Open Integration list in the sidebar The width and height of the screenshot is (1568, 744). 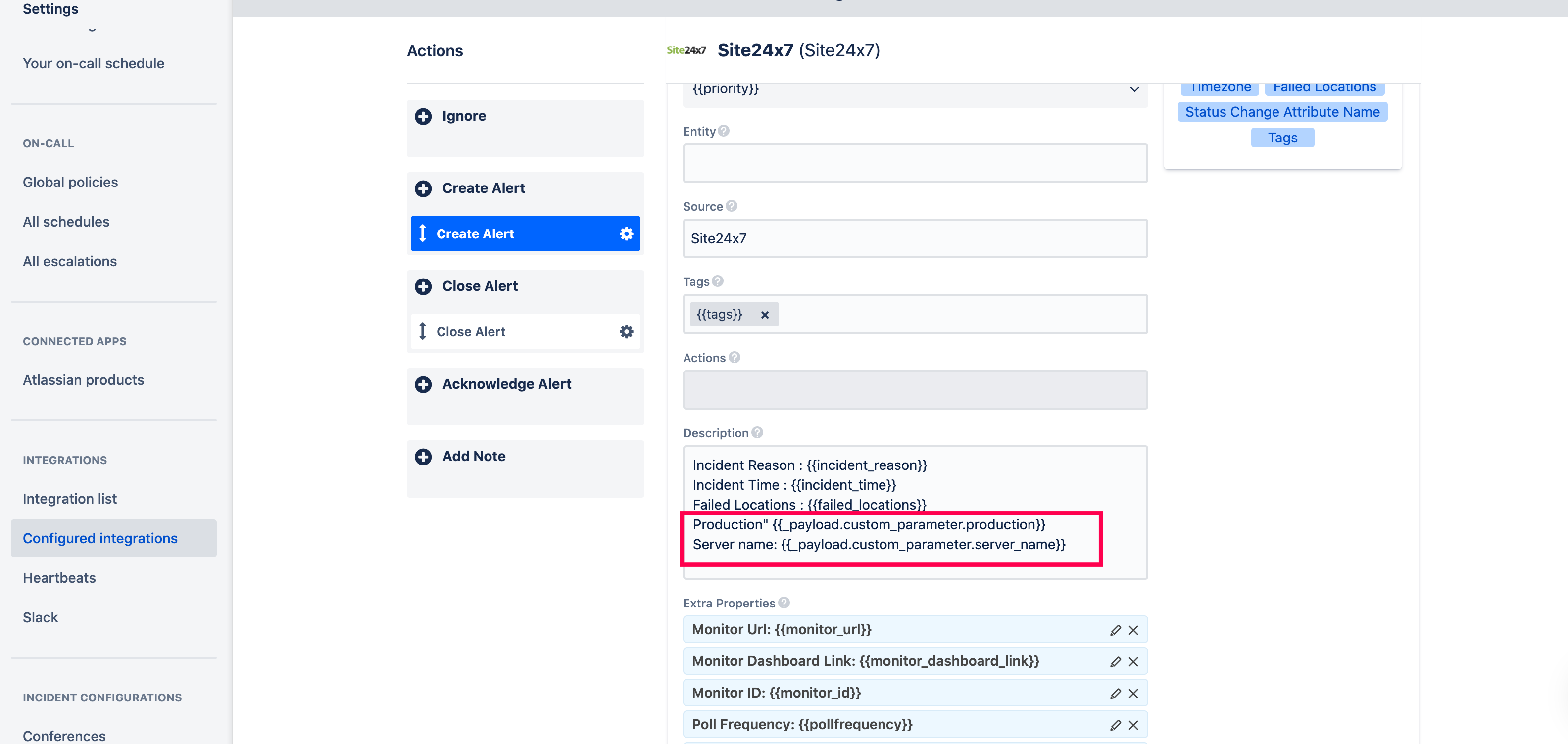(70, 499)
